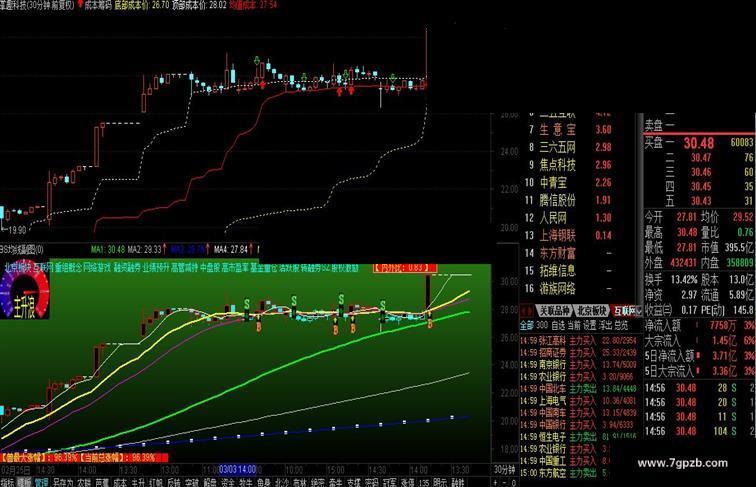Viewport: 756px width, 487px height.
Task: Click the 顶部成本价 28.02 label
Action: (199, 5)
